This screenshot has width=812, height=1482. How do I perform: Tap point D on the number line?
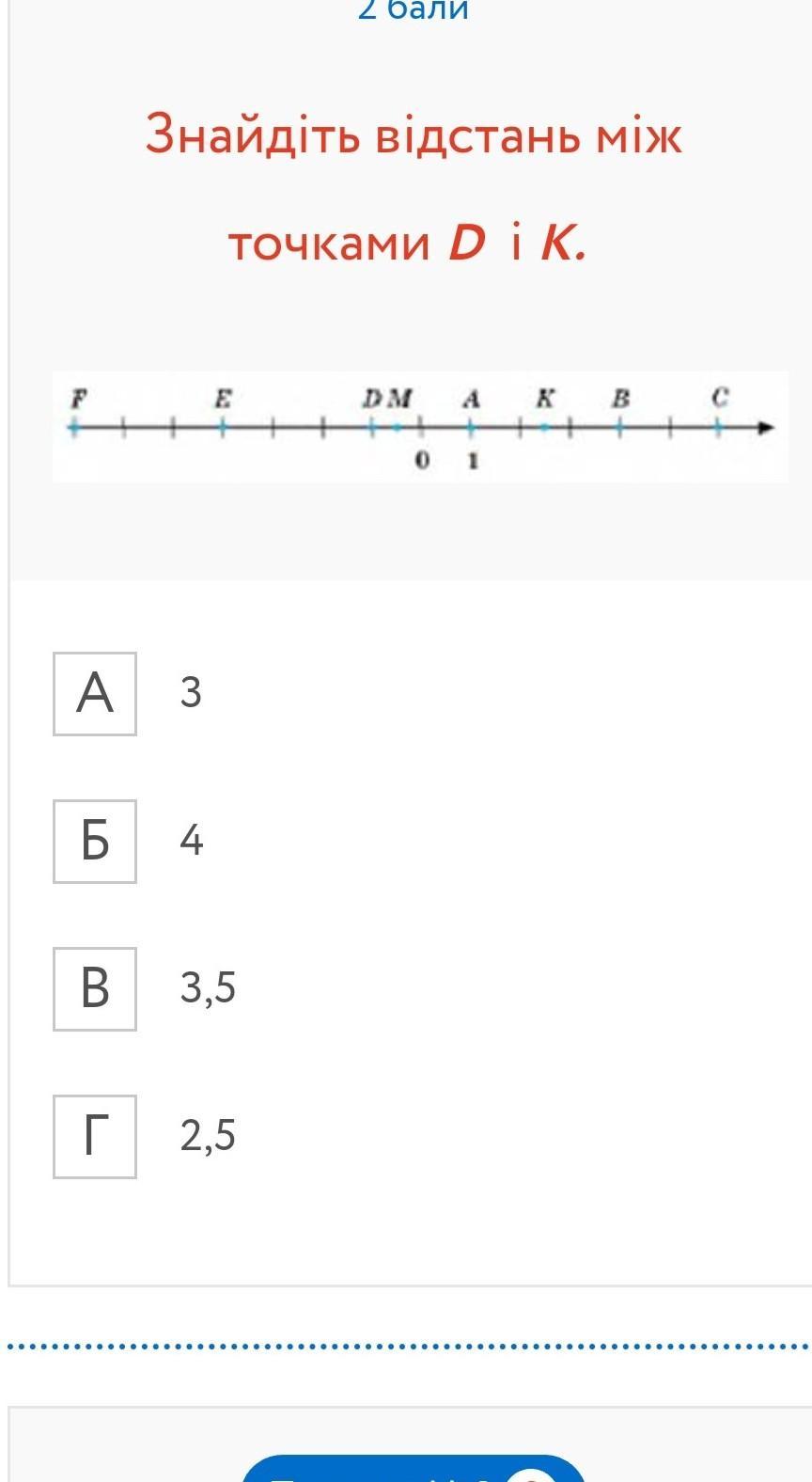pyautogui.click(x=372, y=428)
